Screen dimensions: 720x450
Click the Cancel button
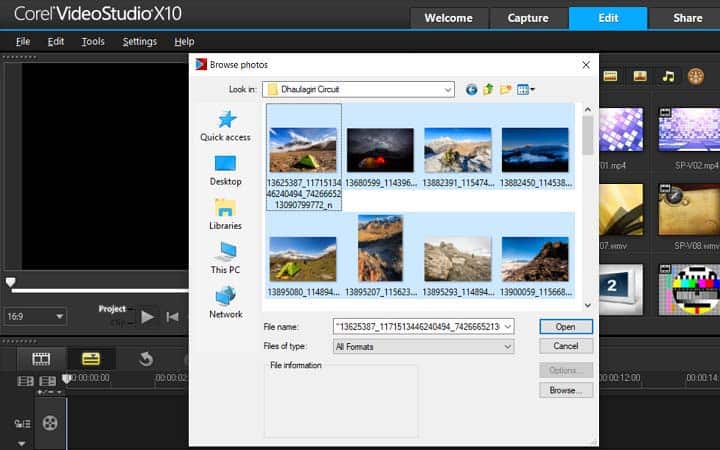click(x=566, y=346)
